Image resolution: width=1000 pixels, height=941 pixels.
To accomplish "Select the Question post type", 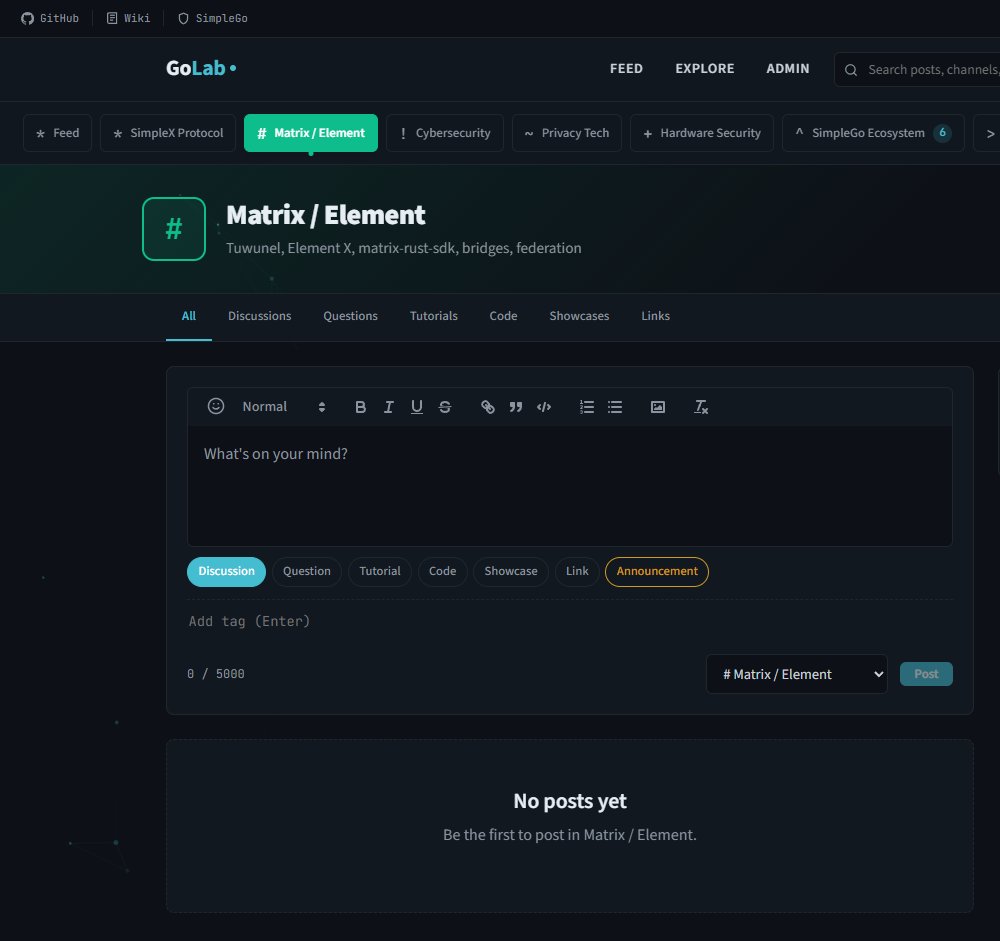I will pos(307,572).
